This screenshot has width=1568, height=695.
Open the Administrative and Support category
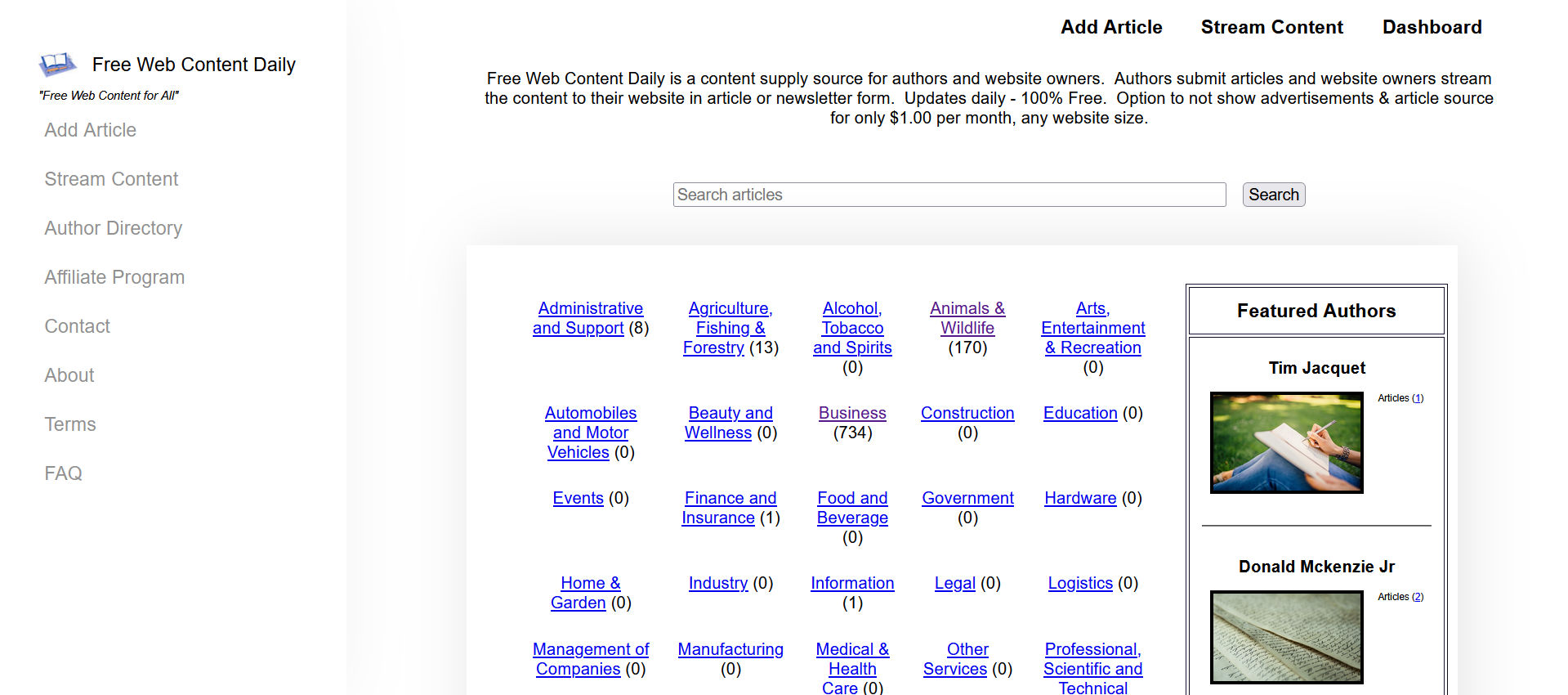click(589, 318)
